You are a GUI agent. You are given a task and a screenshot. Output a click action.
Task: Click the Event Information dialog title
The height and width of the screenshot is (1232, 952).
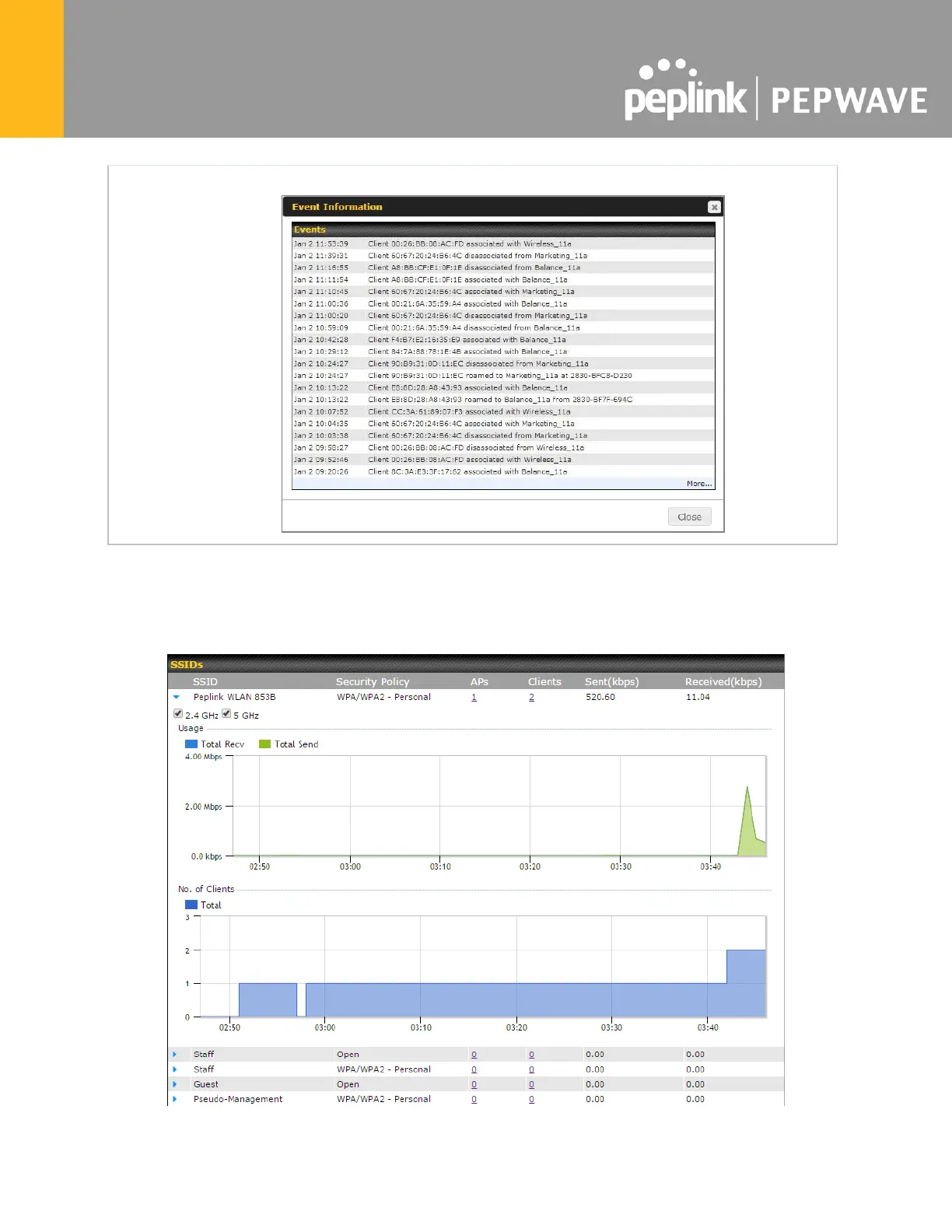(337, 207)
